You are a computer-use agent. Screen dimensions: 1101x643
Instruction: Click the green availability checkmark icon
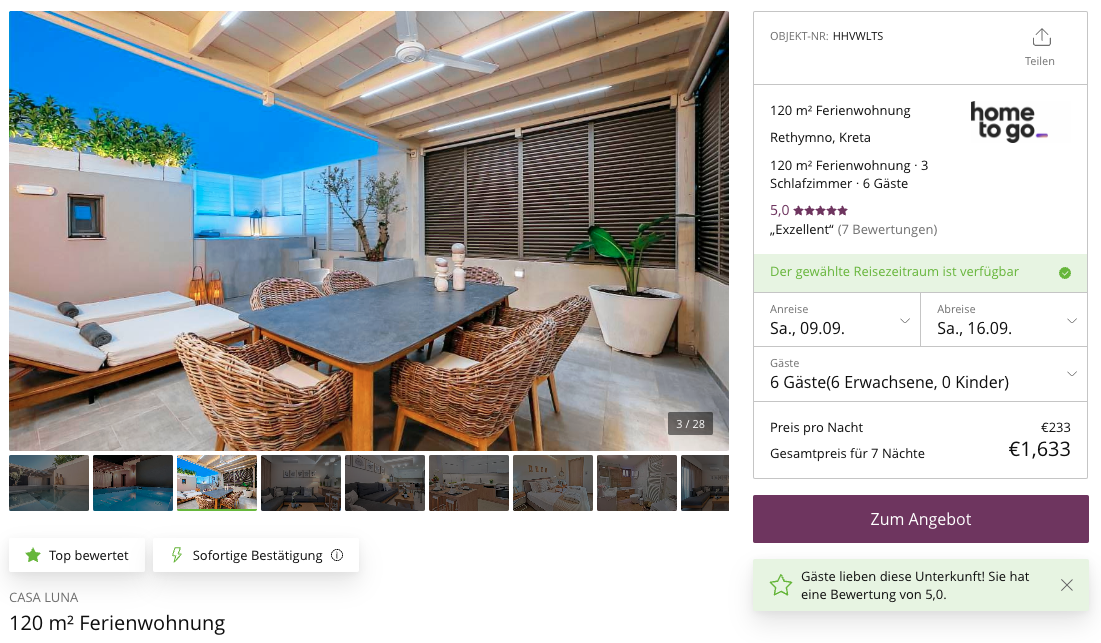1064,273
